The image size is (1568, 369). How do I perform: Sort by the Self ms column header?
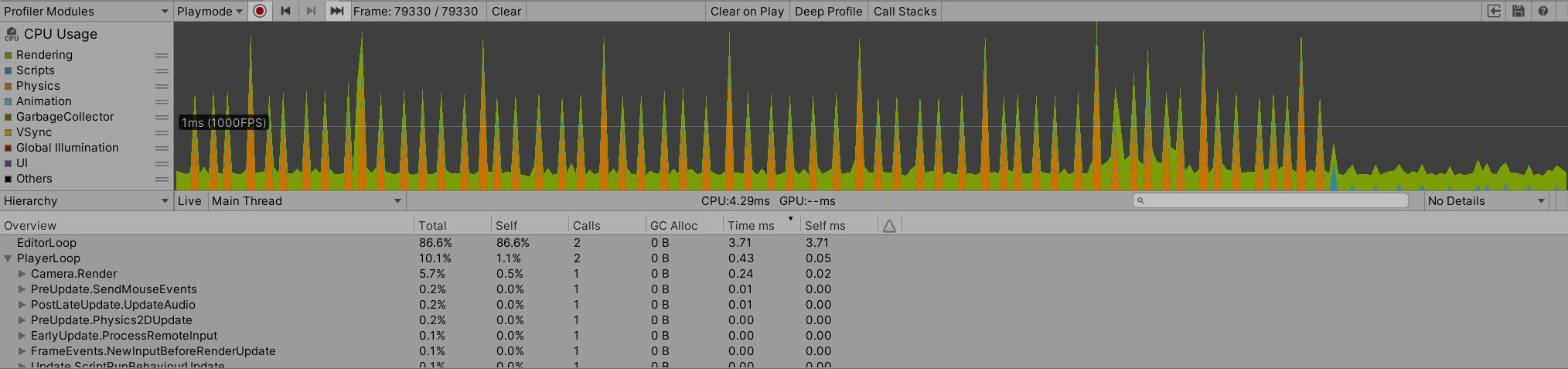click(x=839, y=226)
